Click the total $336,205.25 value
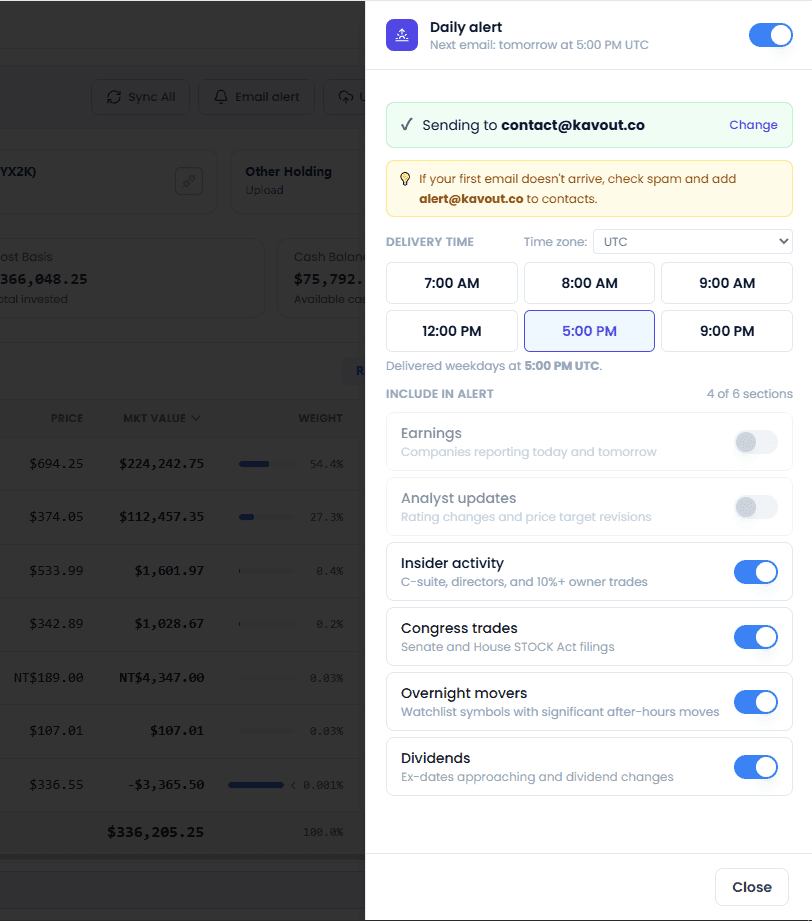This screenshot has height=921, width=812. point(156,832)
